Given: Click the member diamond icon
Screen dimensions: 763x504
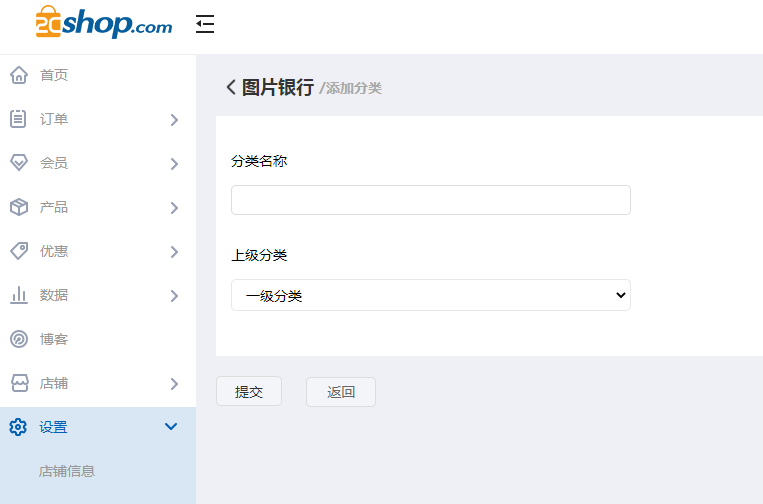Looking at the screenshot, I should tap(18, 163).
